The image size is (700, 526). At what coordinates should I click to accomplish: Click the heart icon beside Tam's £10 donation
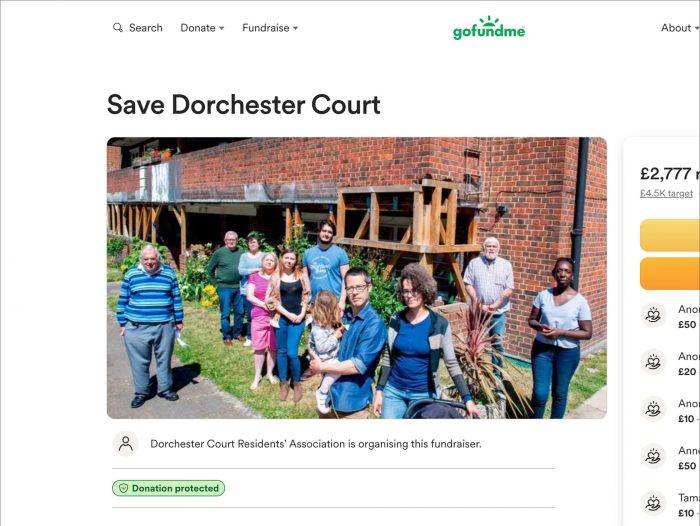[653, 503]
